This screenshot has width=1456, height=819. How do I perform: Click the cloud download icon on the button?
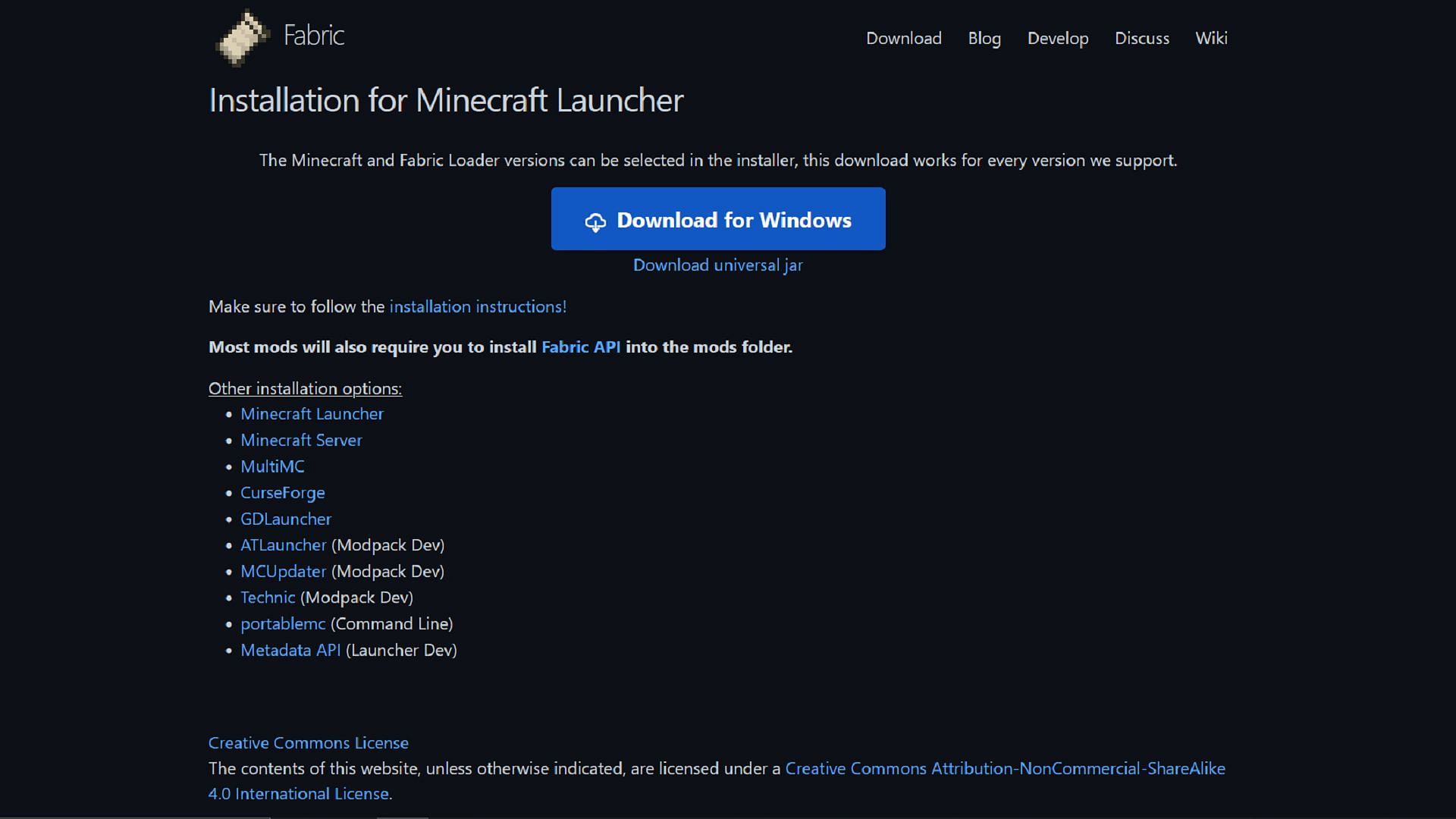pos(595,221)
